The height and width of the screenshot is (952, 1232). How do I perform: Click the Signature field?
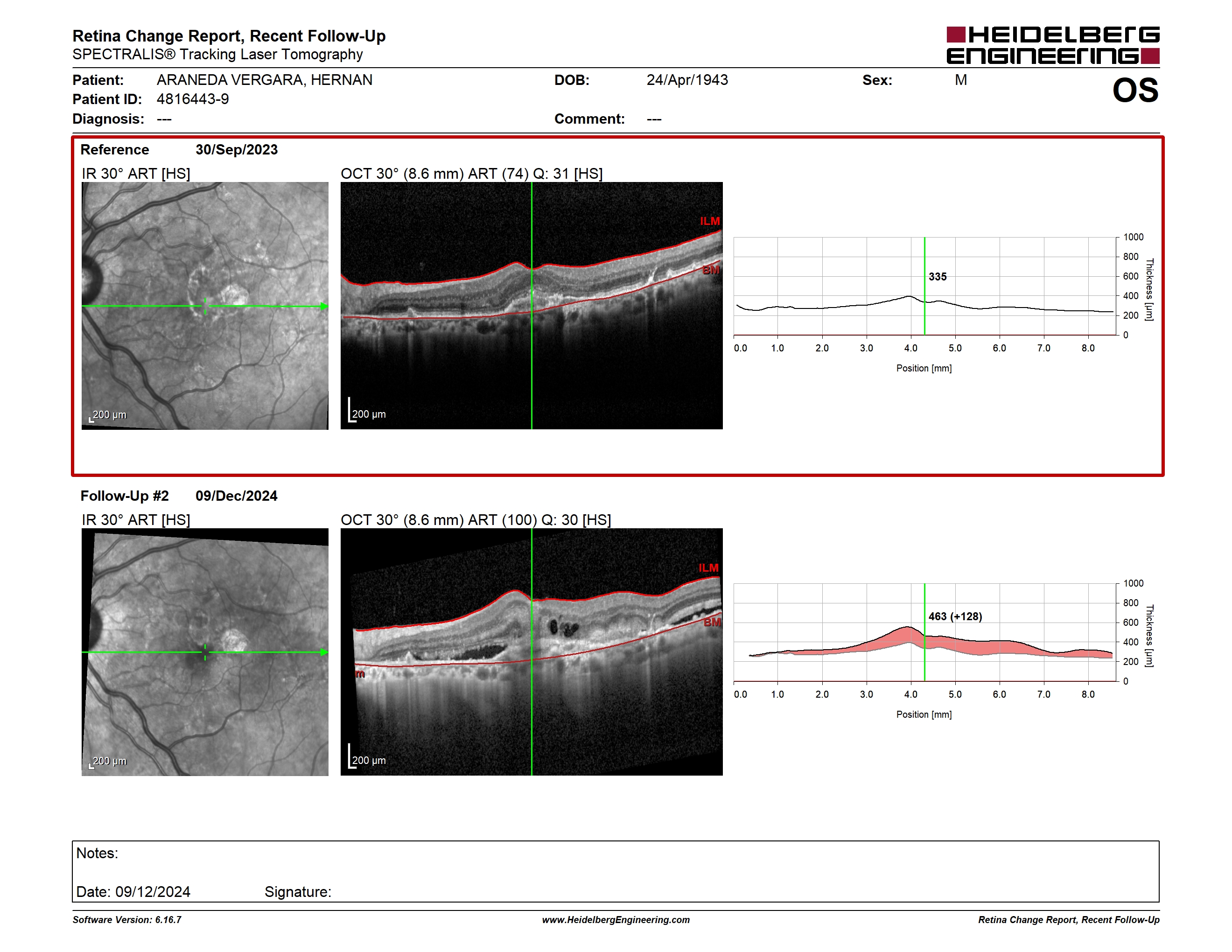coord(298,892)
